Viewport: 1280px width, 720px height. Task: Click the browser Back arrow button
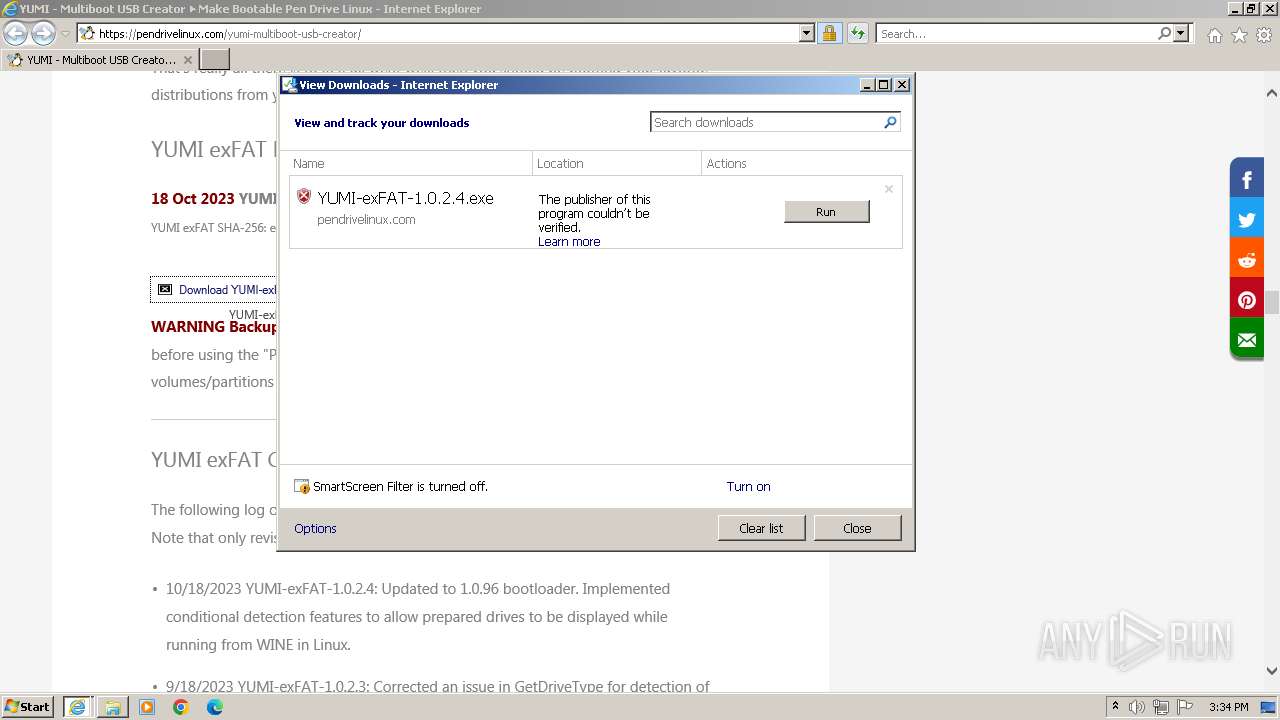pyautogui.click(x=15, y=34)
